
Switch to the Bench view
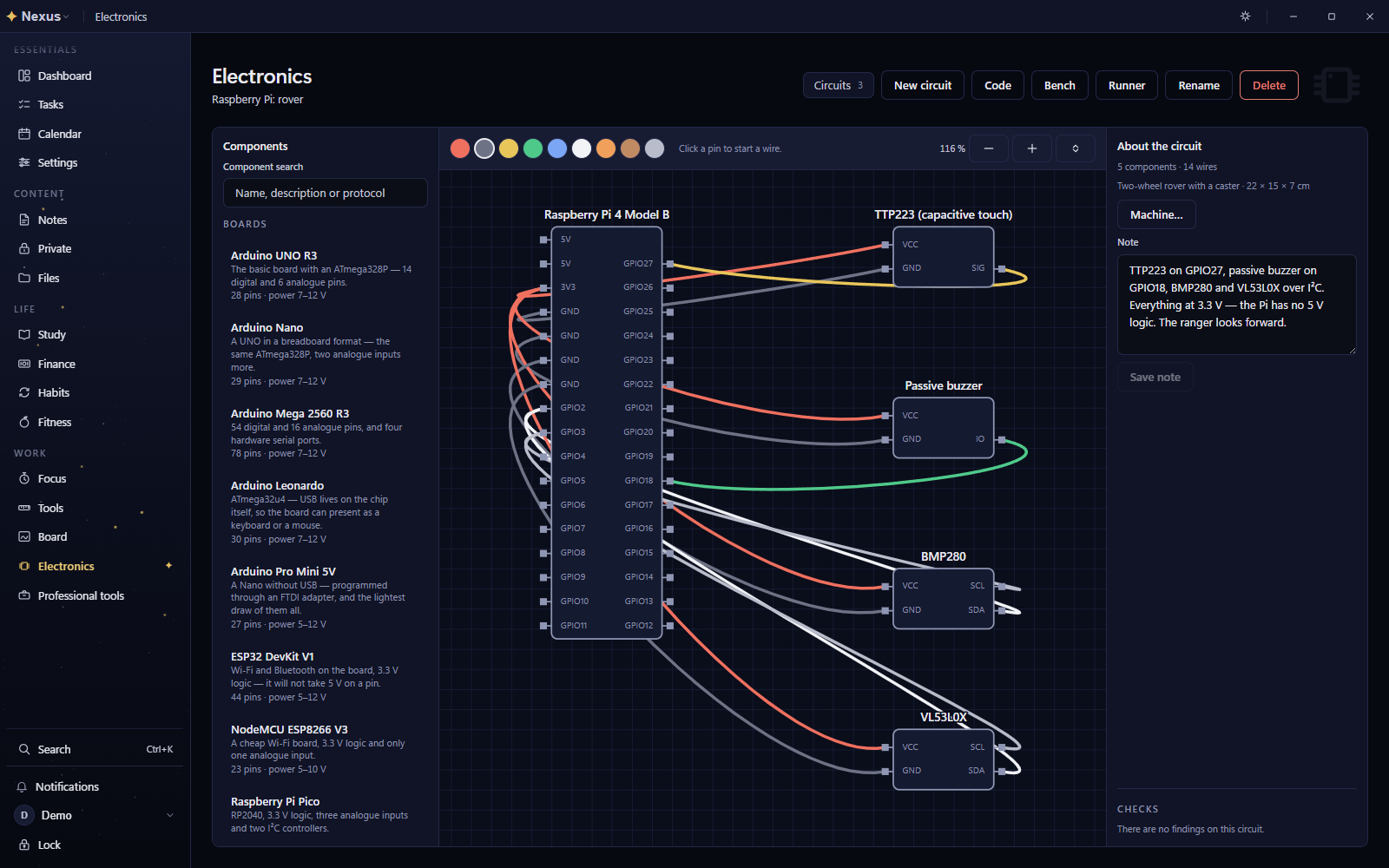(x=1059, y=85)
